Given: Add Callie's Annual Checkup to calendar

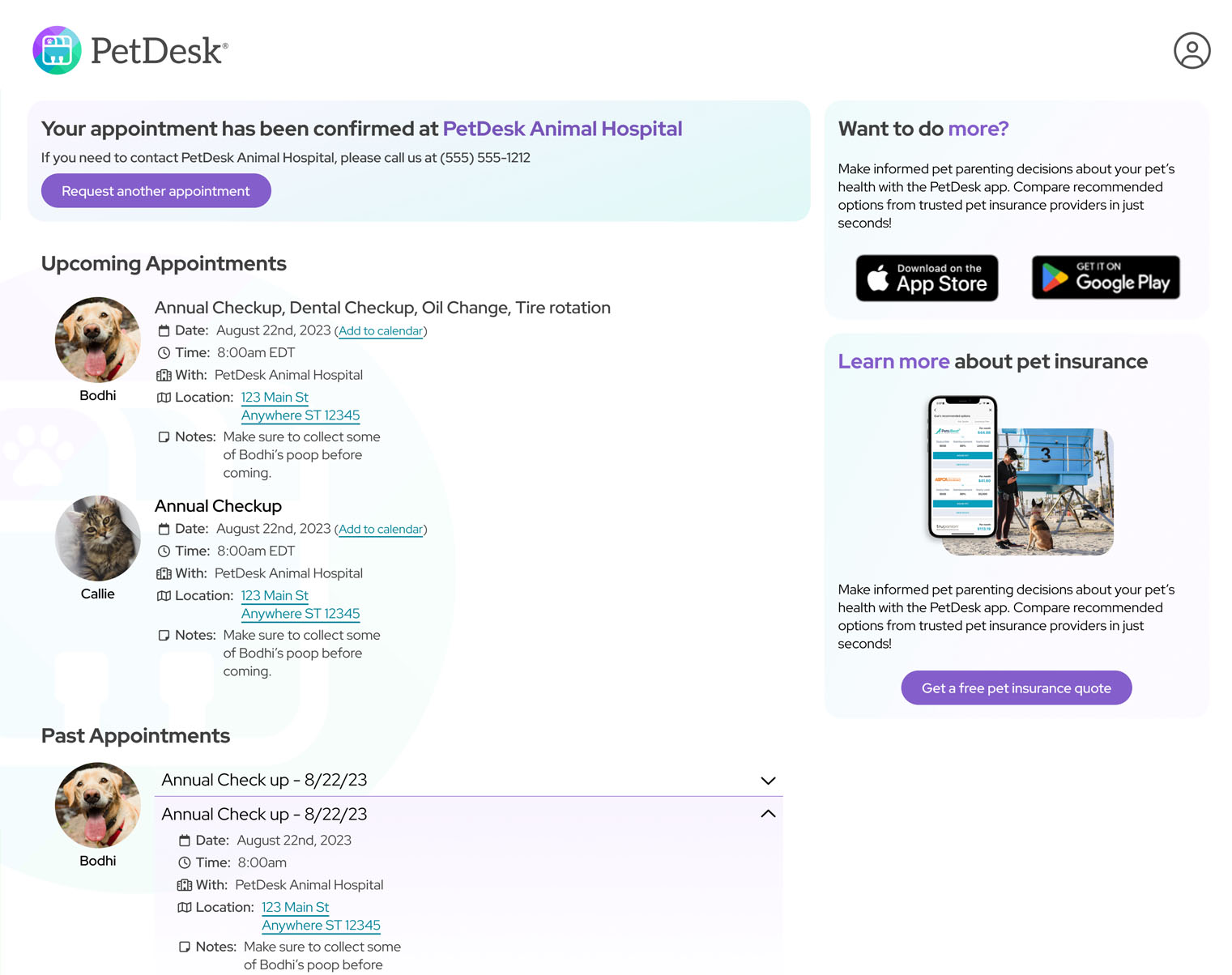Looking at the screenshot, I should coord(381,530).
